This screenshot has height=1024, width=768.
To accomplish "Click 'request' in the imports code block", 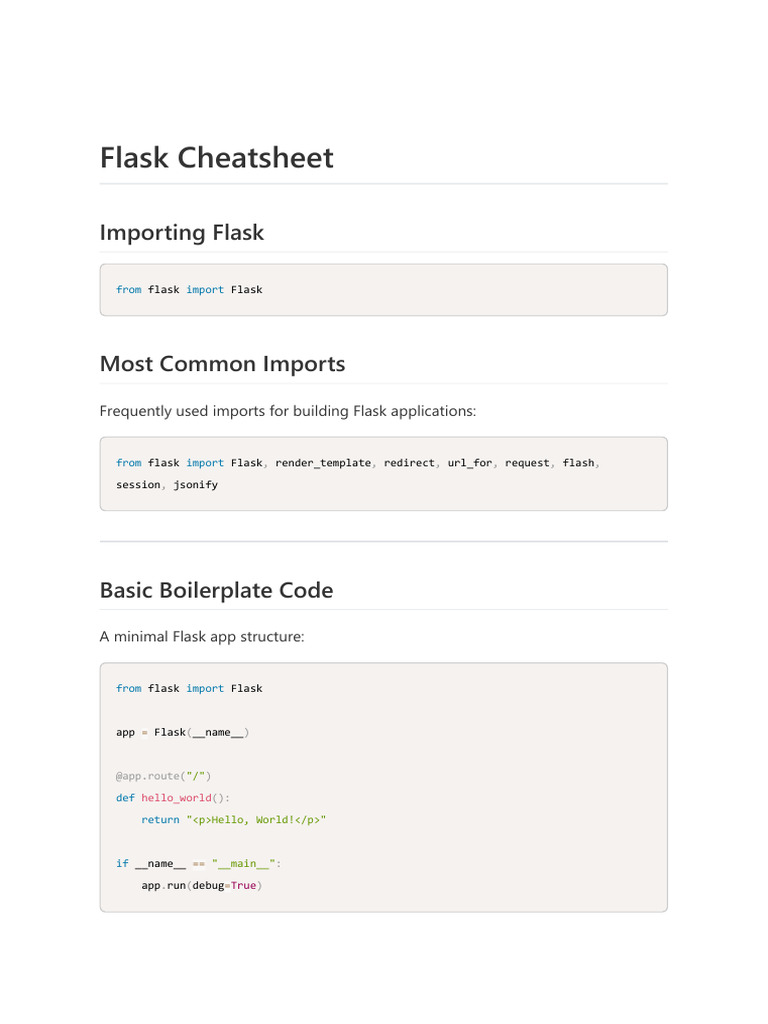I will coord(527,463).
